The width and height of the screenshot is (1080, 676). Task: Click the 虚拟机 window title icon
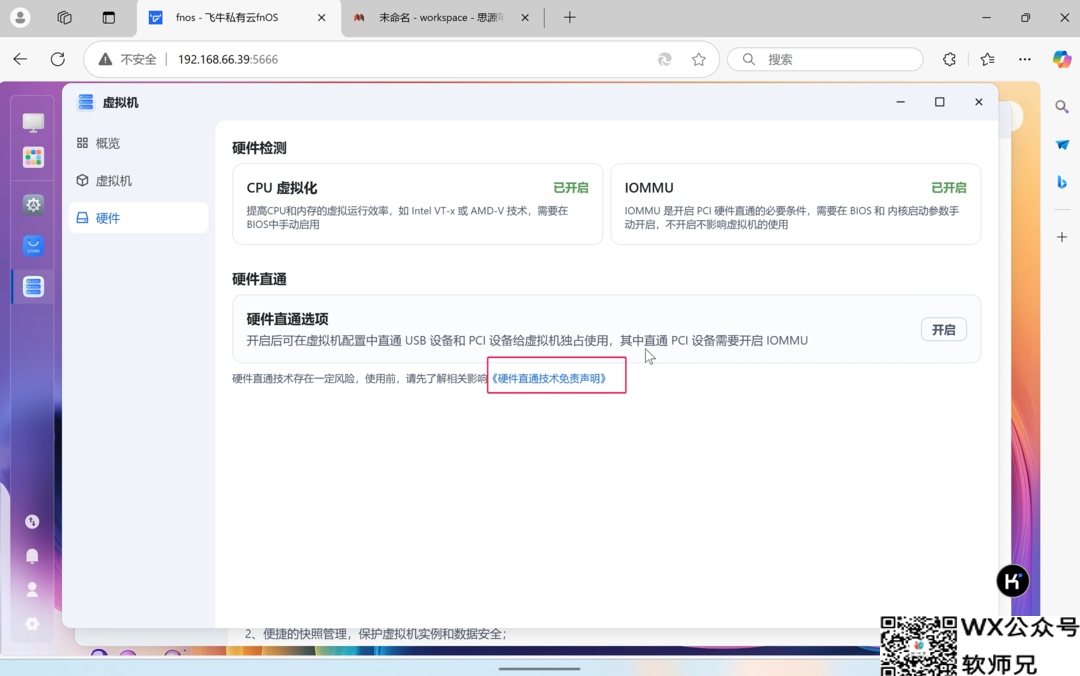pos(85,102)
